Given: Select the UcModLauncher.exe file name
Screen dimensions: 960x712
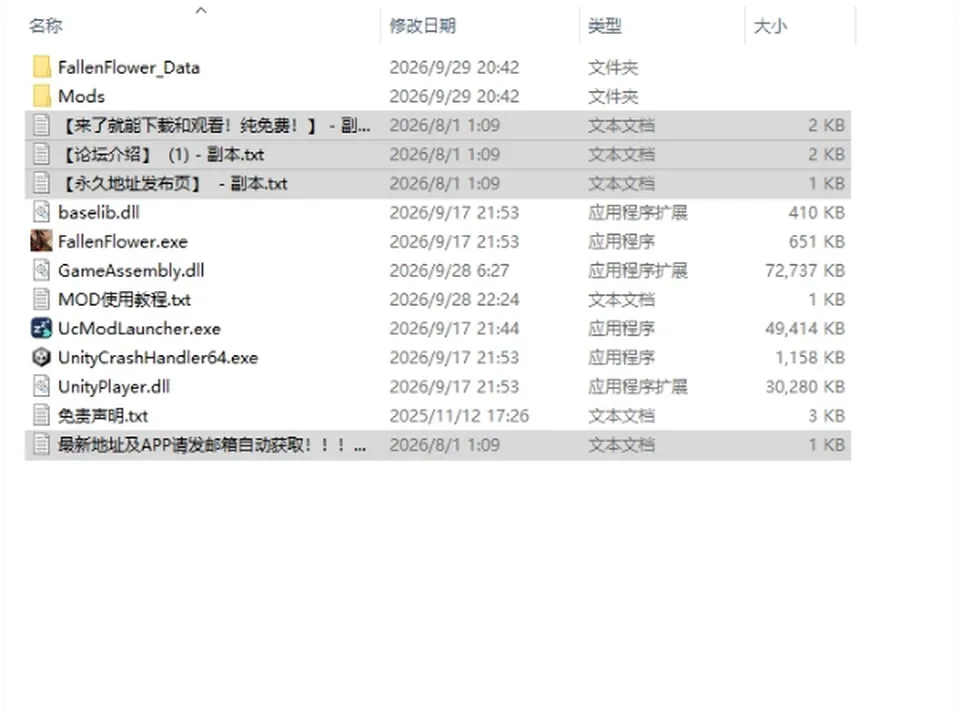Looking at the screenshot, I should (x=140, y=329).
